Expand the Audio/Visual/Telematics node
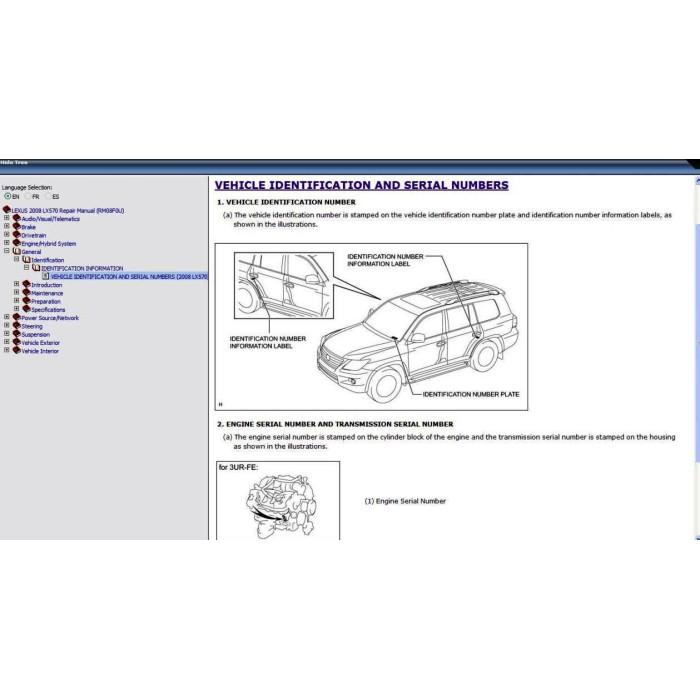The width and height of the screenshot is (700, 700). 7,218
